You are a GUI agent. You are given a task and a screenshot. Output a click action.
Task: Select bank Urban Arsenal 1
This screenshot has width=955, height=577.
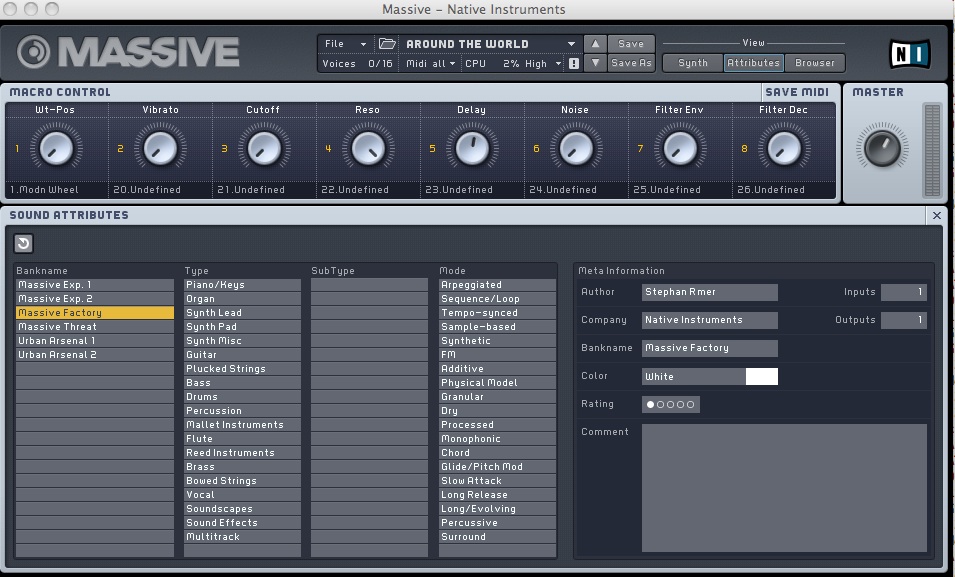pos(94,341)
